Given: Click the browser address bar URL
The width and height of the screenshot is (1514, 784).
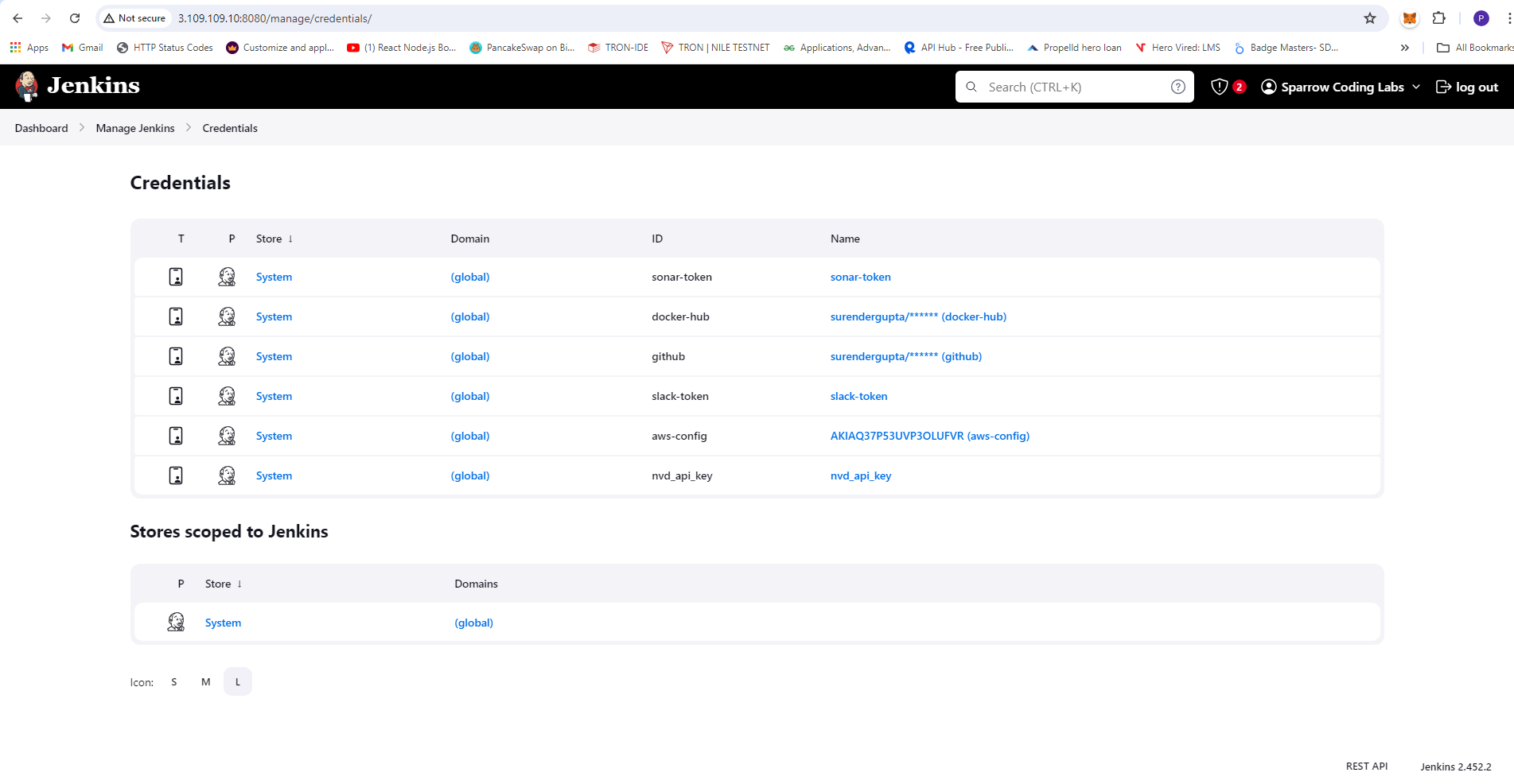Looking at the screenshot, I should click(x=274, y=18).
